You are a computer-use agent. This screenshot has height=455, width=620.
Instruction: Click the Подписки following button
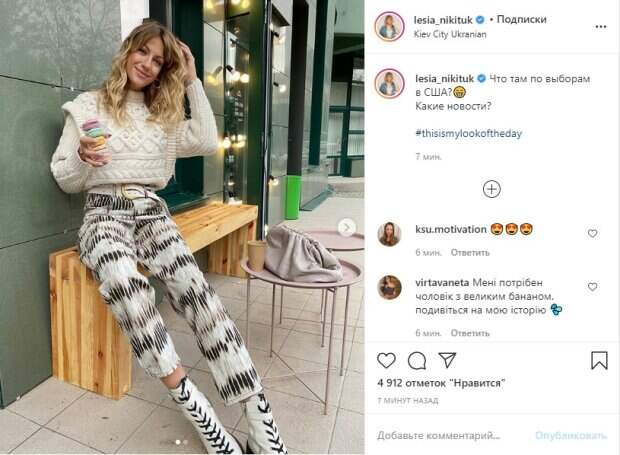[522, 19]
